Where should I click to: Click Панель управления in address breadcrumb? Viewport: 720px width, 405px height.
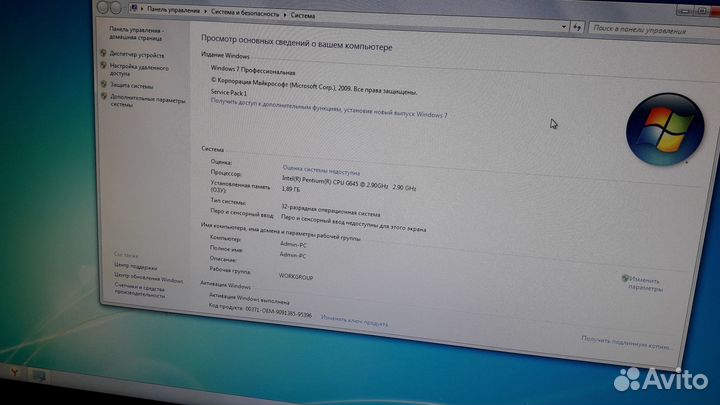173,10
